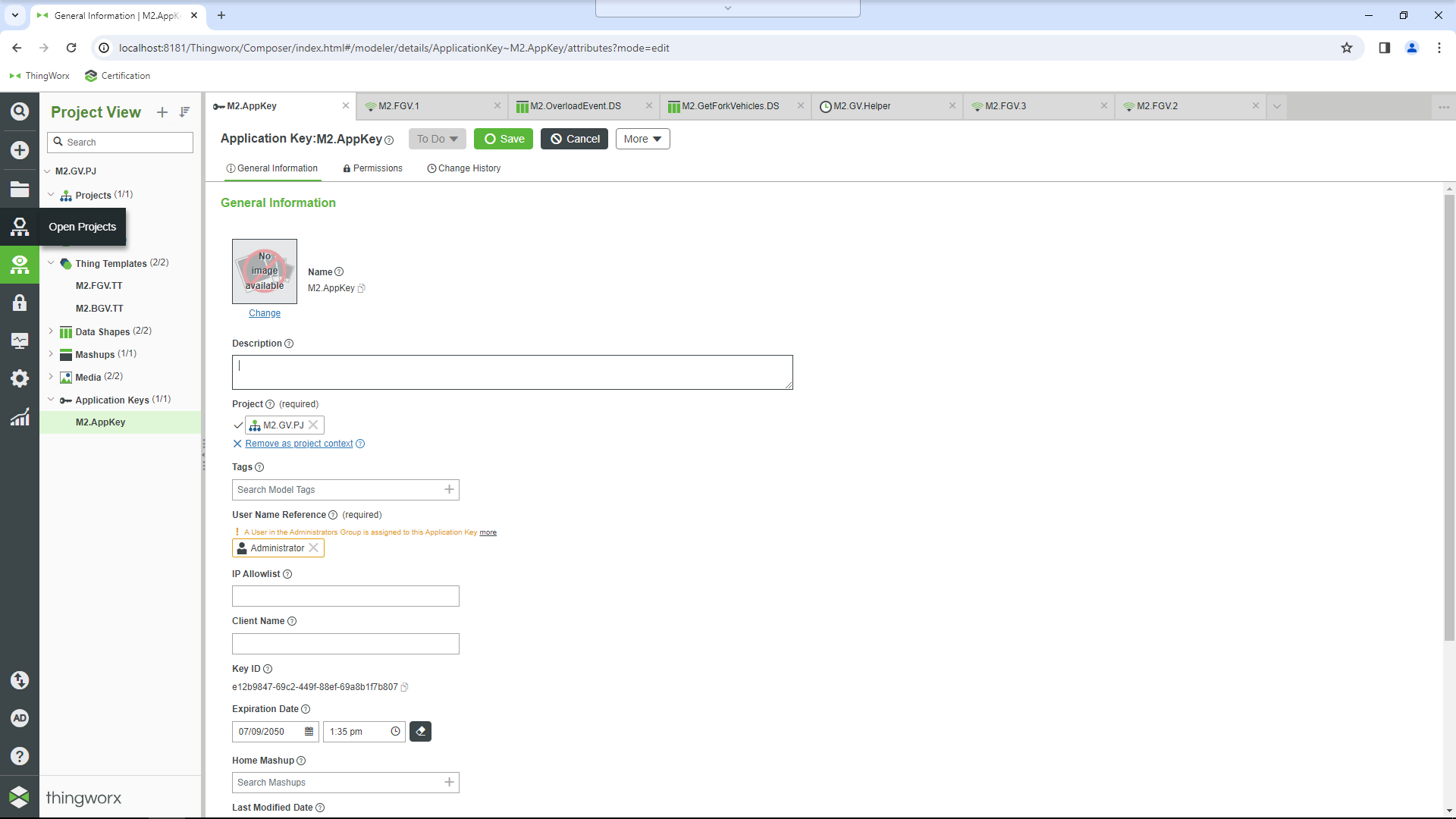Open the To Do dropdown
The height and width of the screenshot is (819, 1456).
point(437,139)
